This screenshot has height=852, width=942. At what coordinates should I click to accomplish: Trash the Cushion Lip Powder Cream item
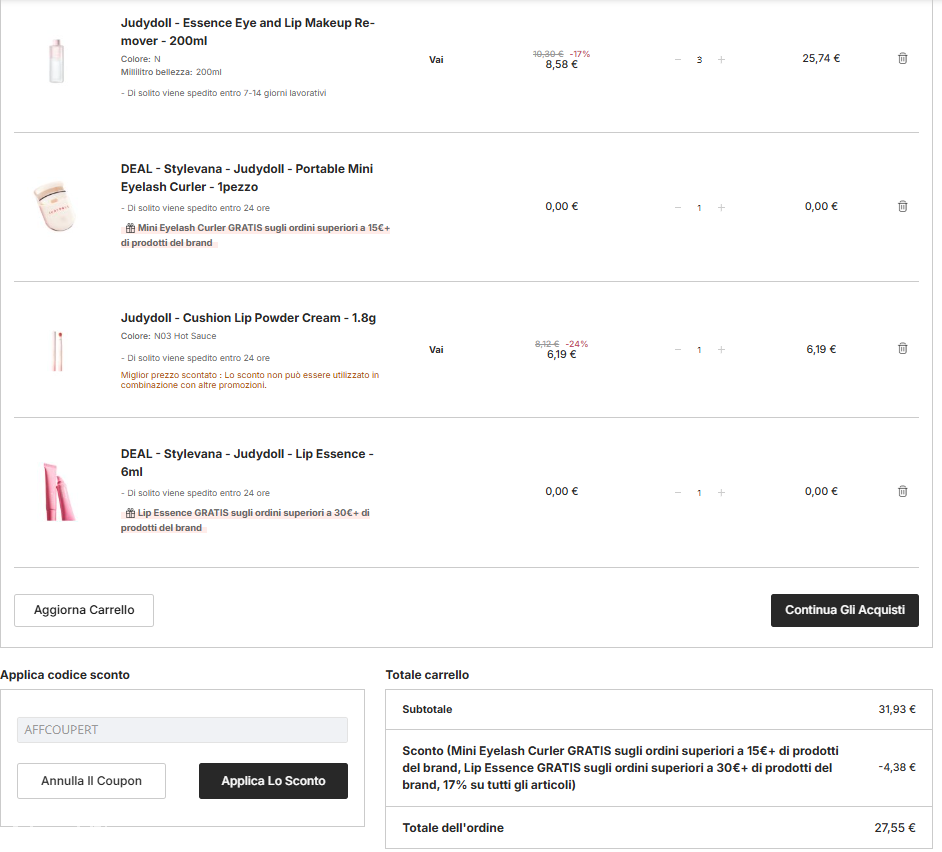(902, 349)
